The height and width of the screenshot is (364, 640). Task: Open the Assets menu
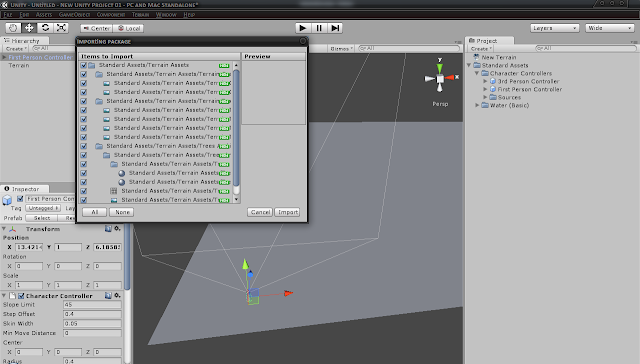point(44,15)
